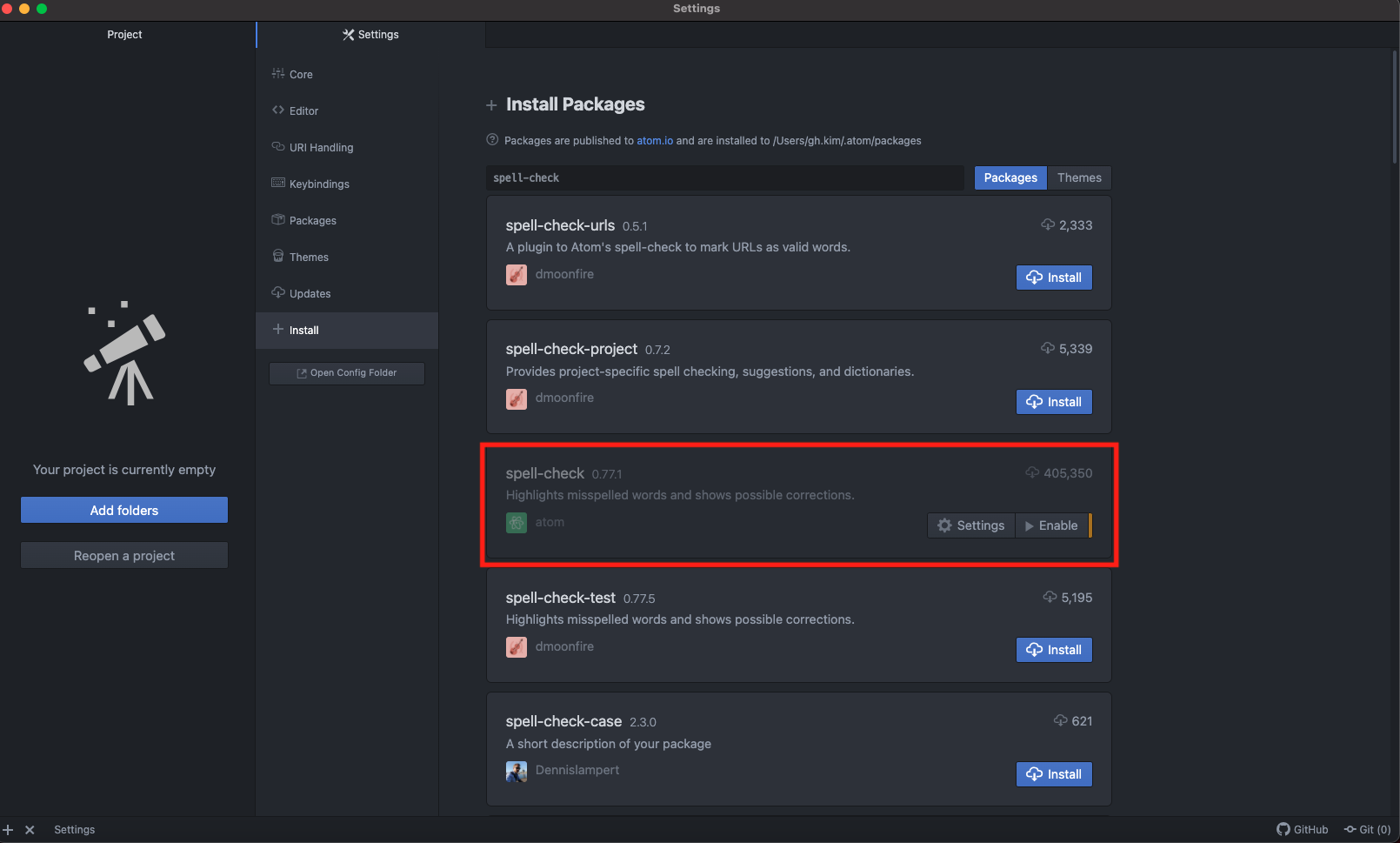Install the spell-check-case package
1400x843 pixels.
pyautogui.click(x=1054, y=774)
